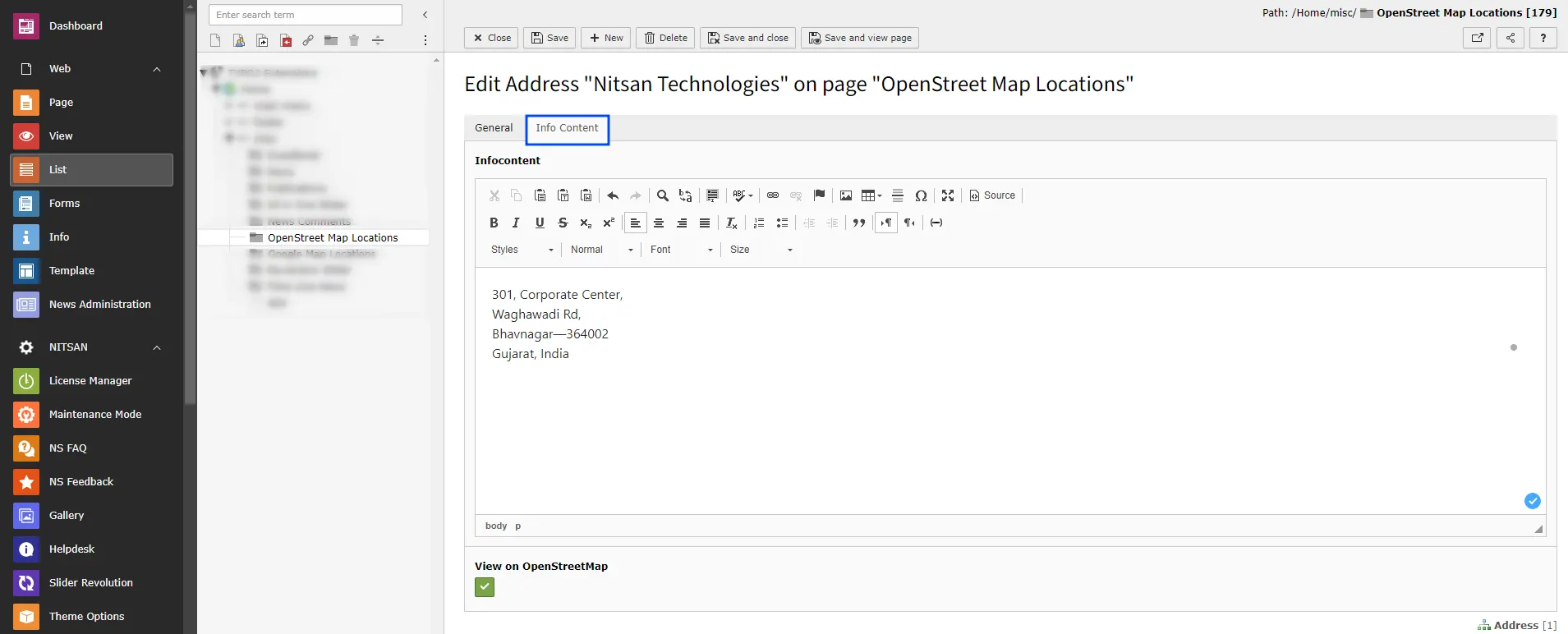Apply subscript formatting
1568x634 pixels.
(586, 223)
